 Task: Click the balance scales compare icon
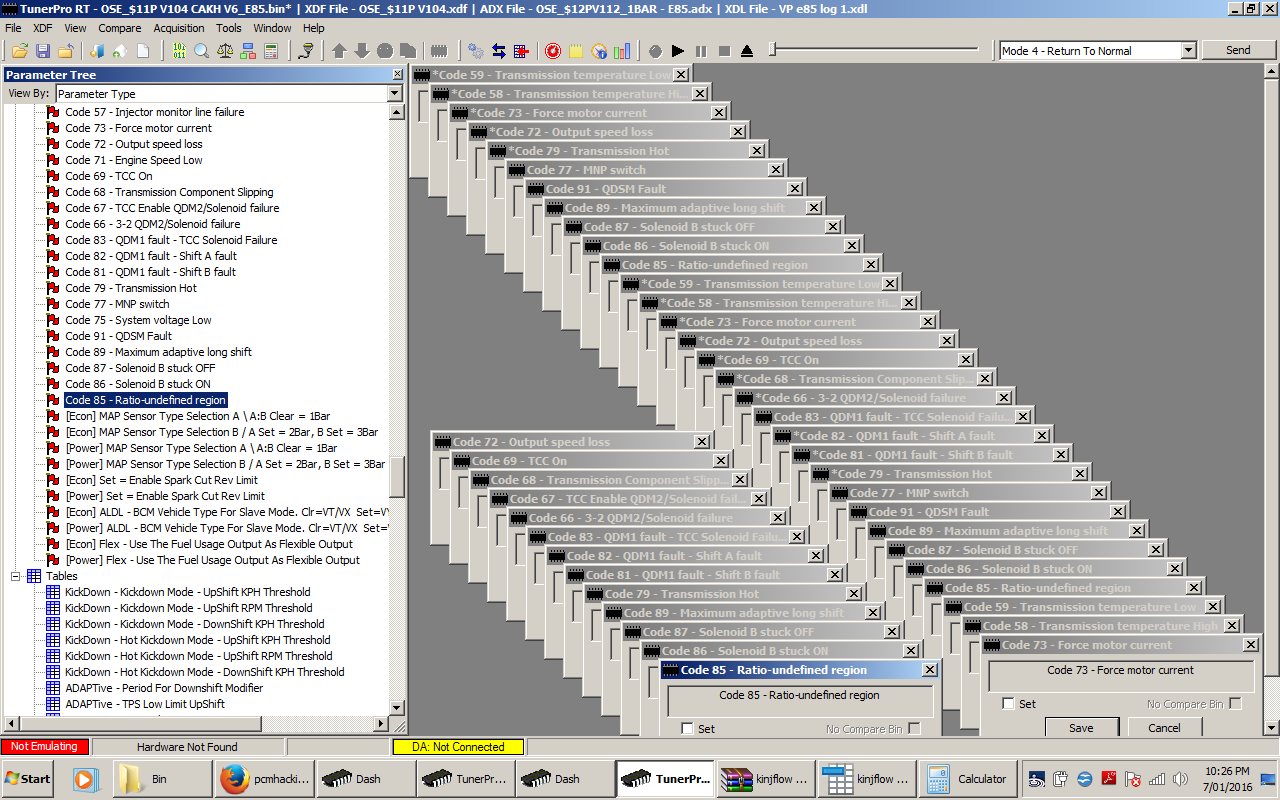[225, 51]
